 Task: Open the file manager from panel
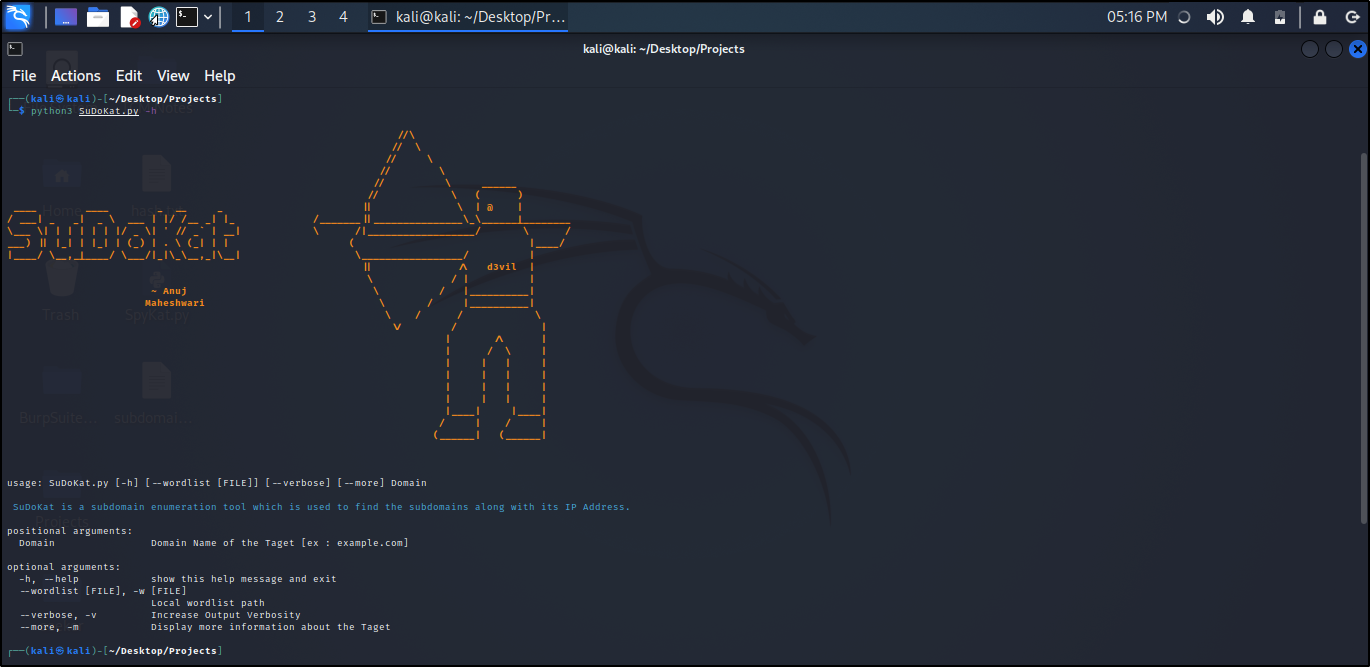(97, 17)
